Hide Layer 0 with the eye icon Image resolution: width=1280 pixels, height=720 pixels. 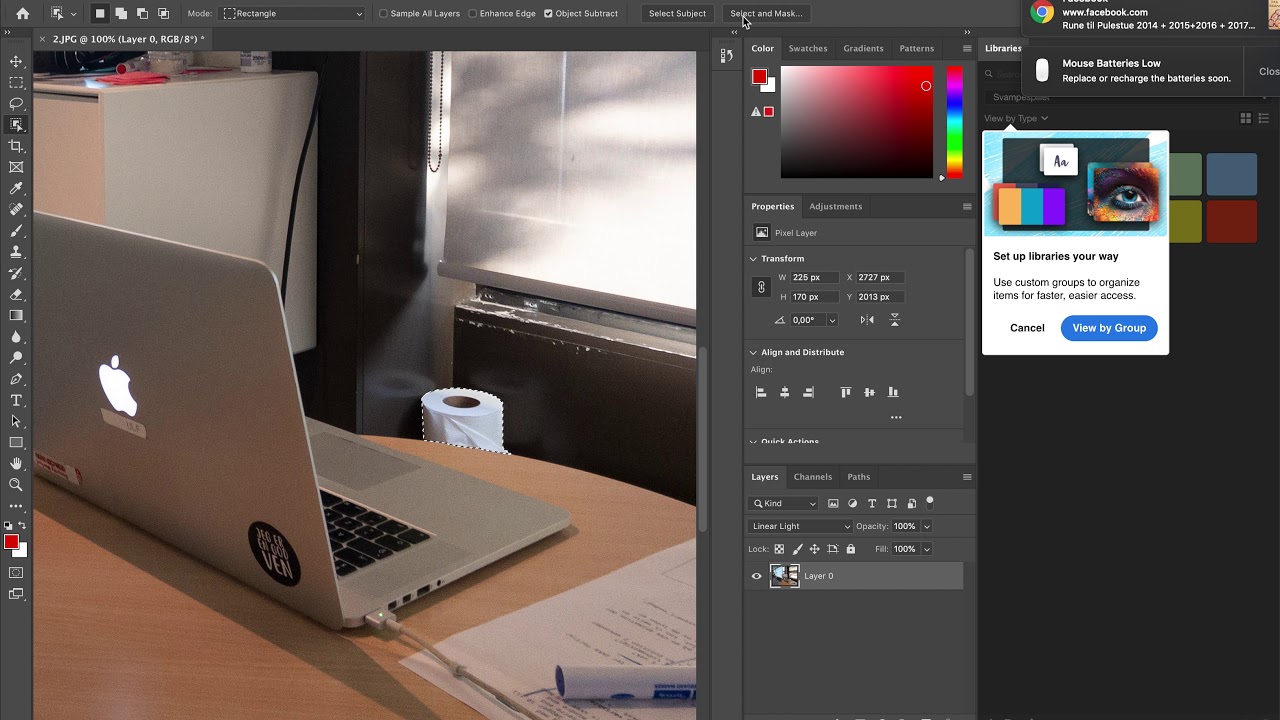[x=756, y=576]
